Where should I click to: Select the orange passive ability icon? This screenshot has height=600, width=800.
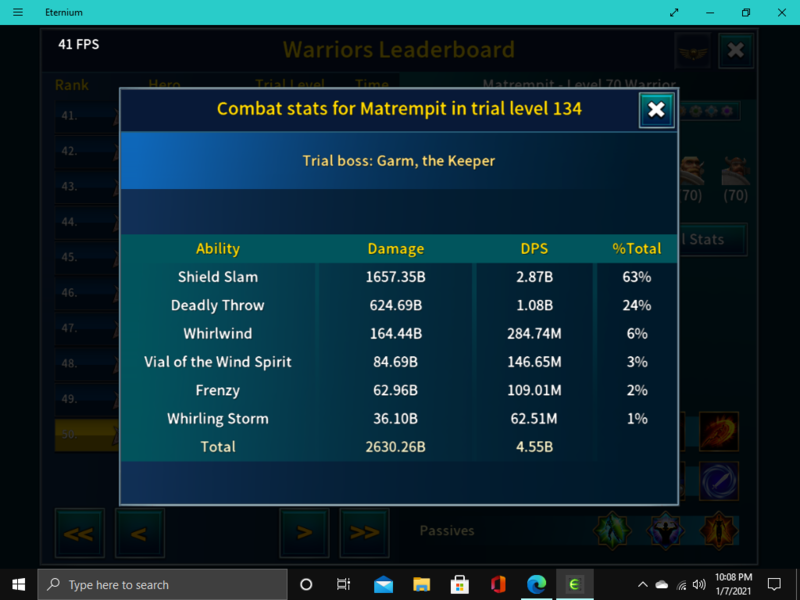[x=717, y=530]
